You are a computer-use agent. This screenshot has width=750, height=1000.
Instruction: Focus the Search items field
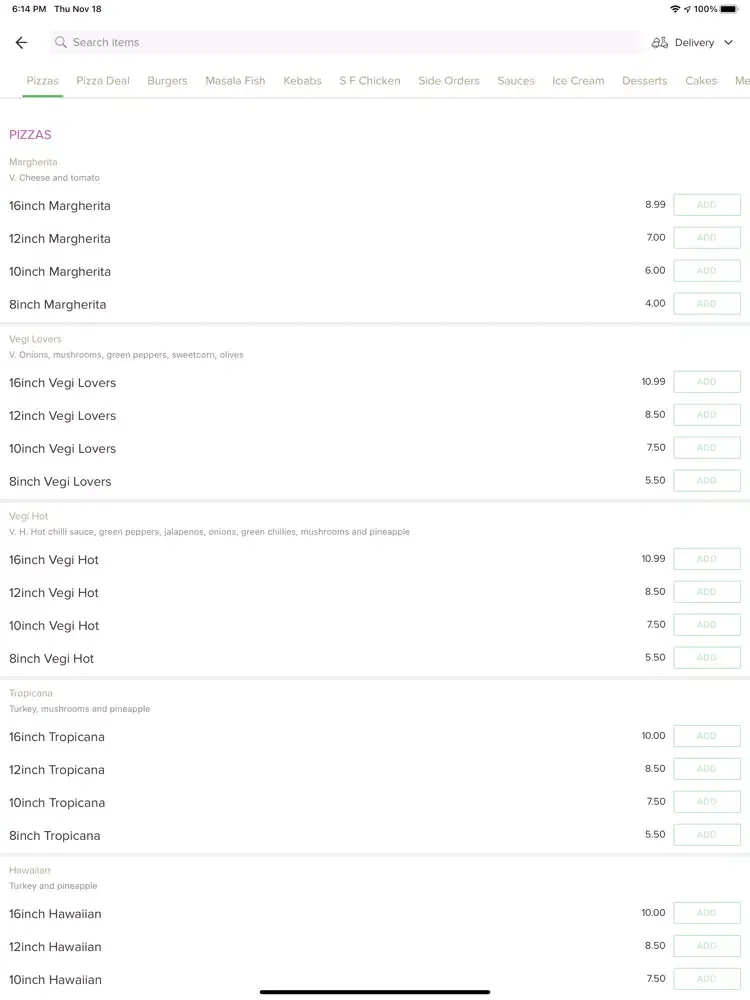[x=345, y=42]
